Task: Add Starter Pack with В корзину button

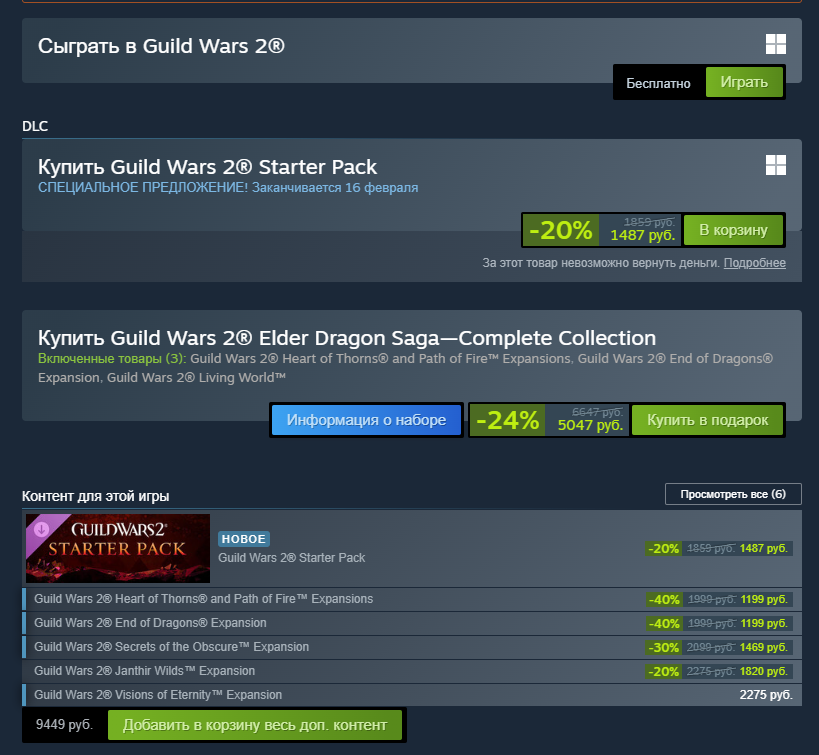Action: [x=733, y=230]
